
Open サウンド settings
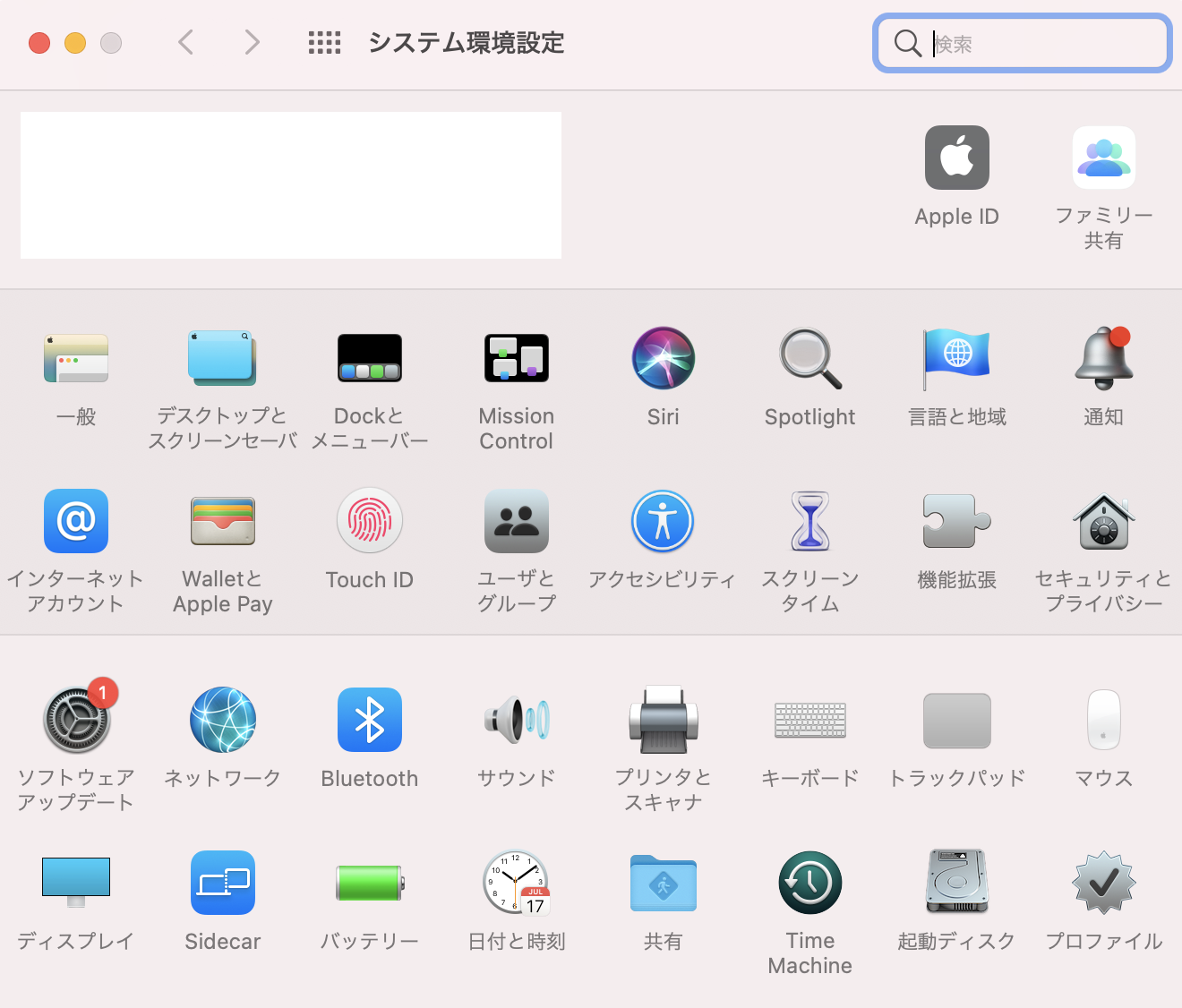[x=516, y=720]
